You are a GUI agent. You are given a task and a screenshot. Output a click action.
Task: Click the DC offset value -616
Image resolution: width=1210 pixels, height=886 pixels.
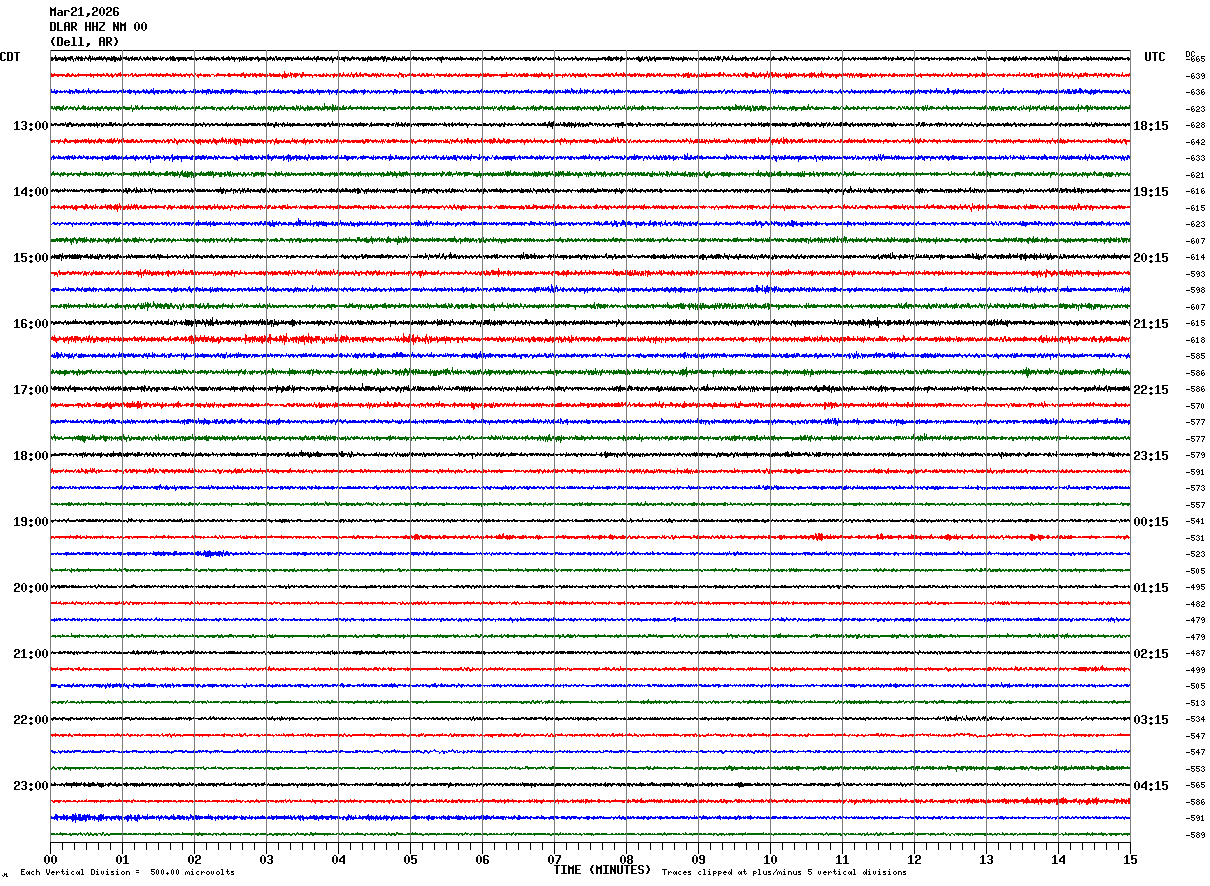(x=1195, y=192)
